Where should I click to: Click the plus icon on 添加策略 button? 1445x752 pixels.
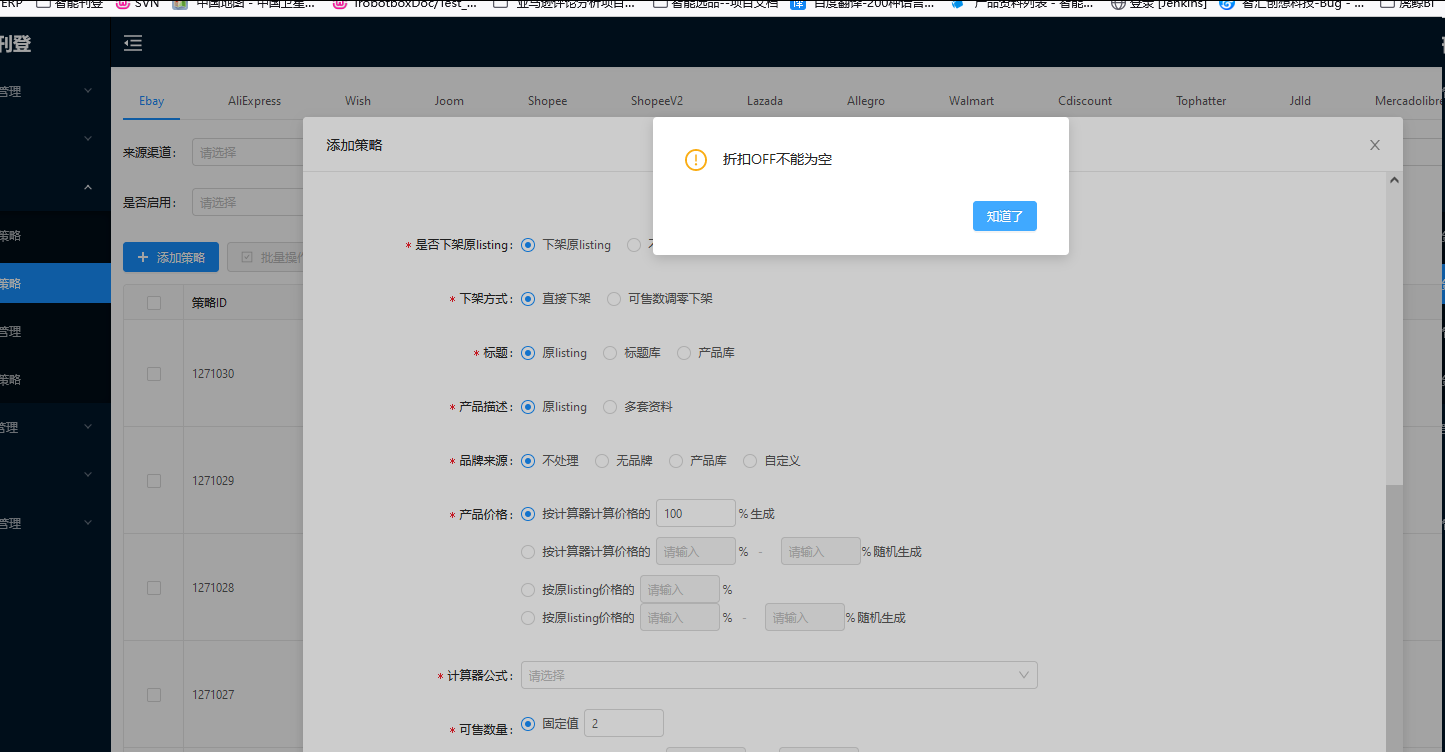coord(143,257)
